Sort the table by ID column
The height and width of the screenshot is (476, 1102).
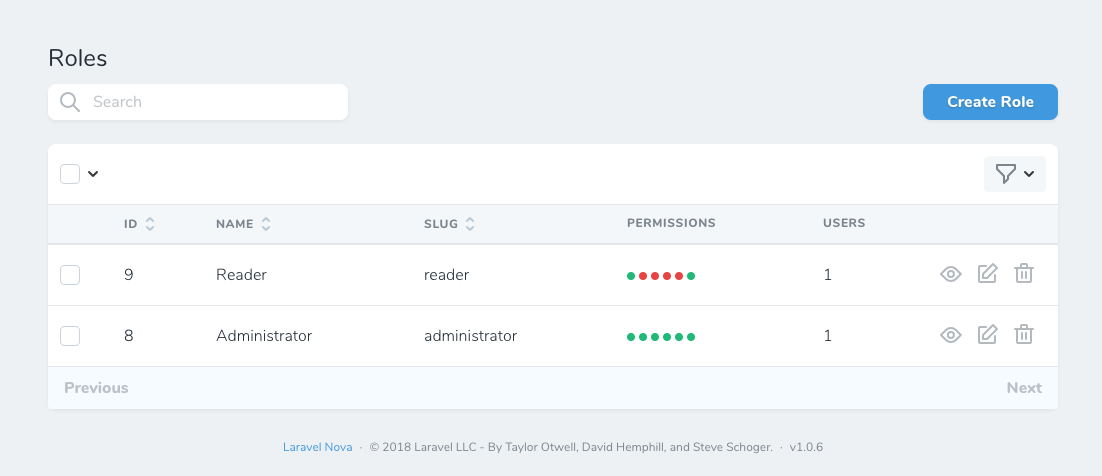pos(139,224)
